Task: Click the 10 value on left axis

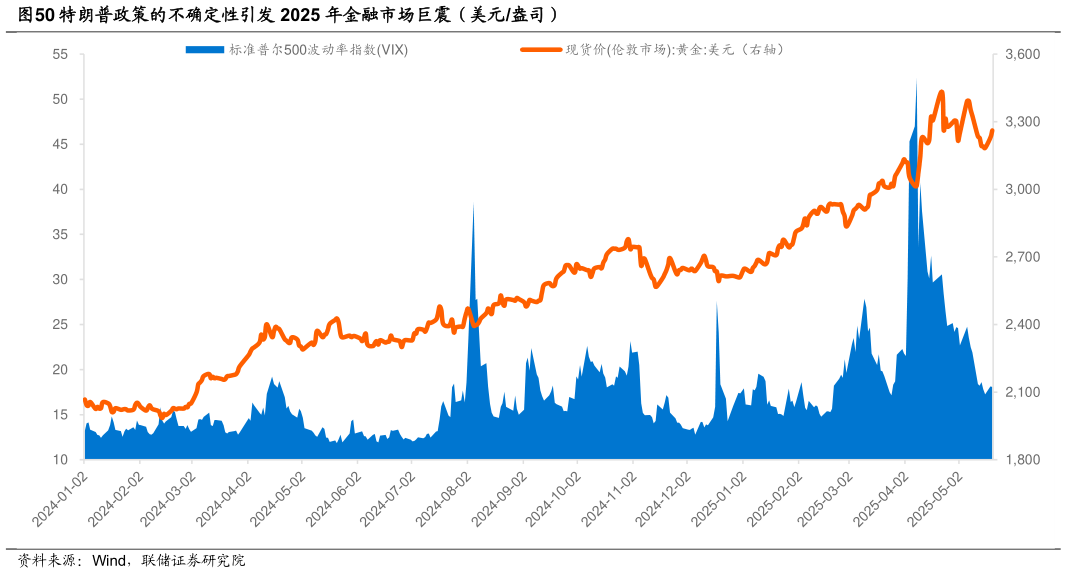Action: (x=59, y=460)
